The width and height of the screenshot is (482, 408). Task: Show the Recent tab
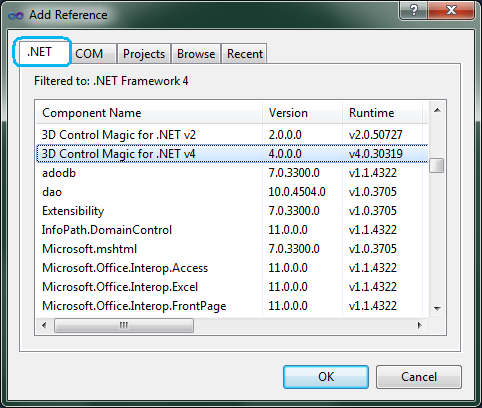244,53
